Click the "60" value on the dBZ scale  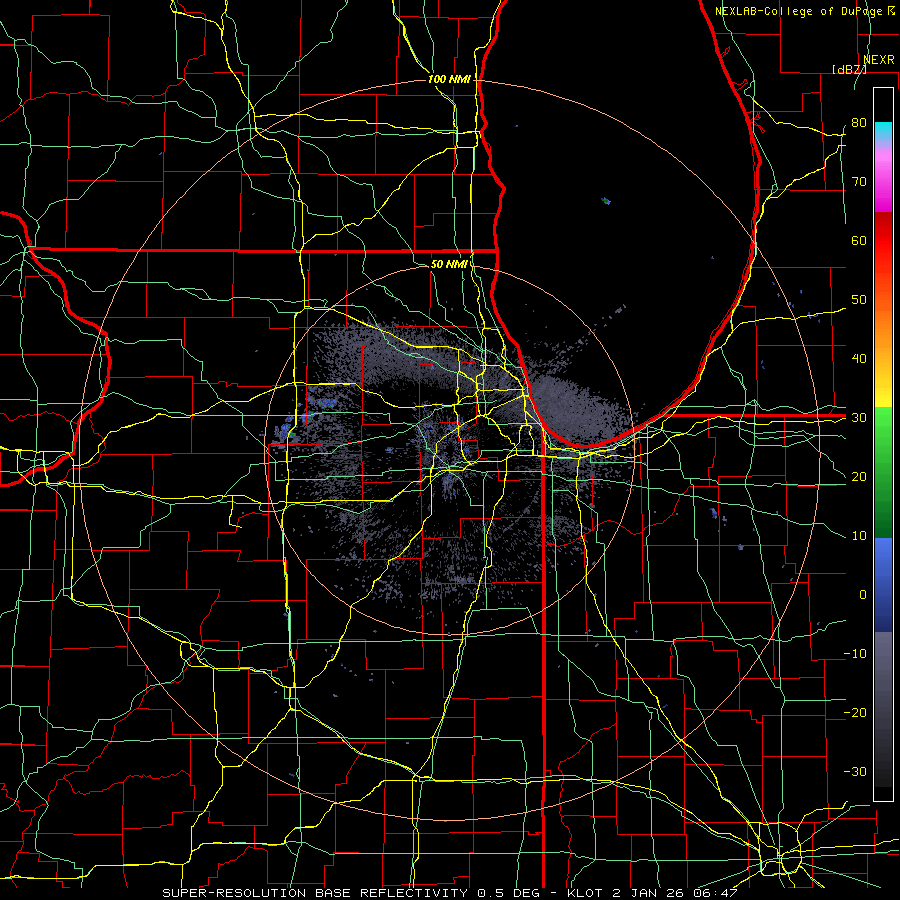pos(859,240)
